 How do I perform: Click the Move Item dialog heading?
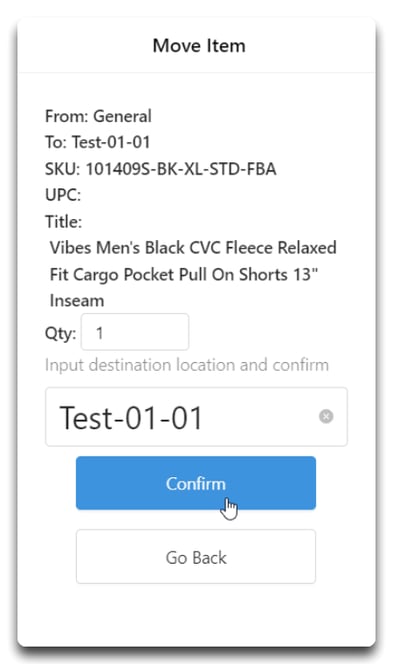click(x=199, y=46)
